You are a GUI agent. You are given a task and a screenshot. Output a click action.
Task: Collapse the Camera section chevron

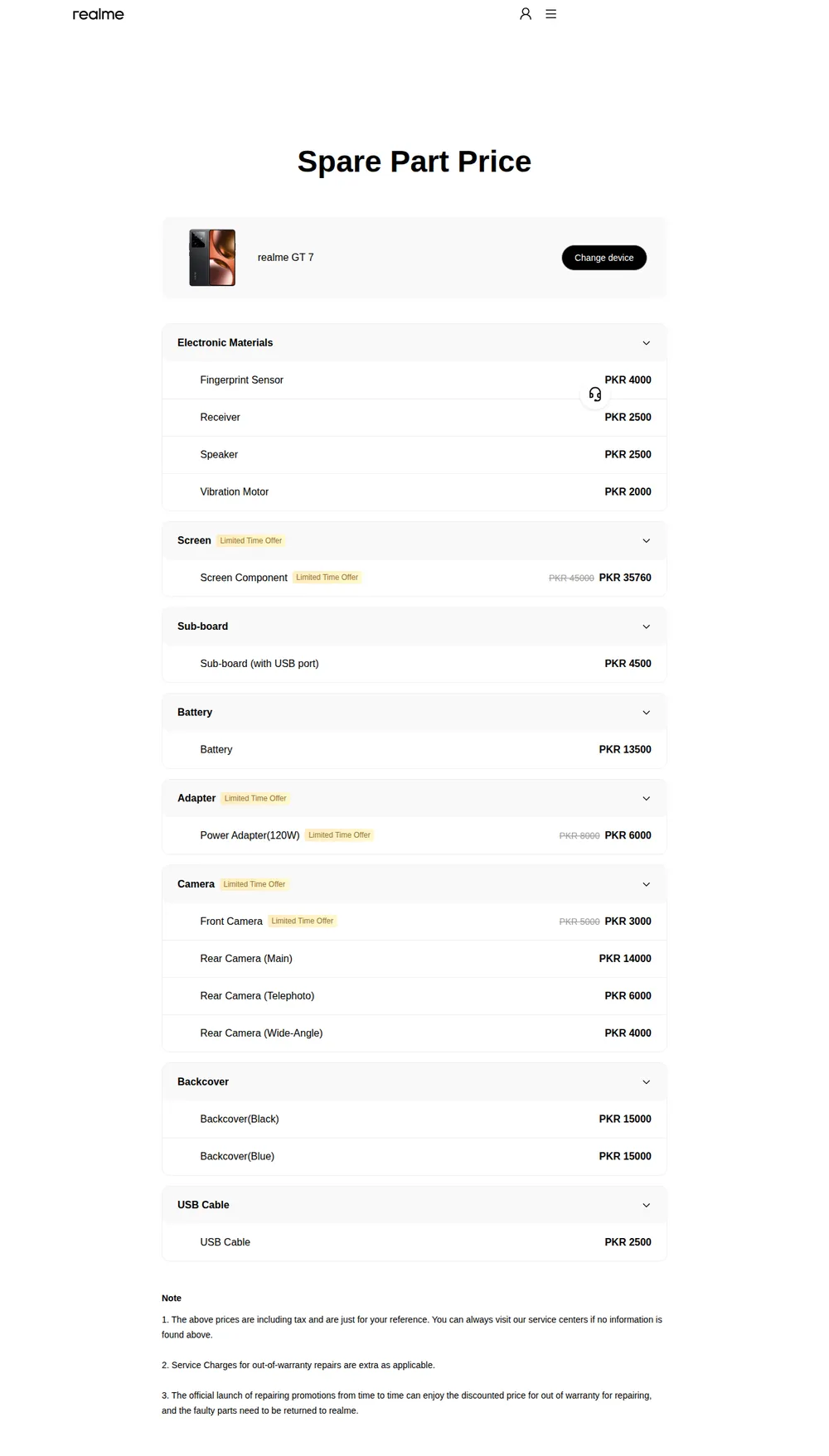[647, 884]
